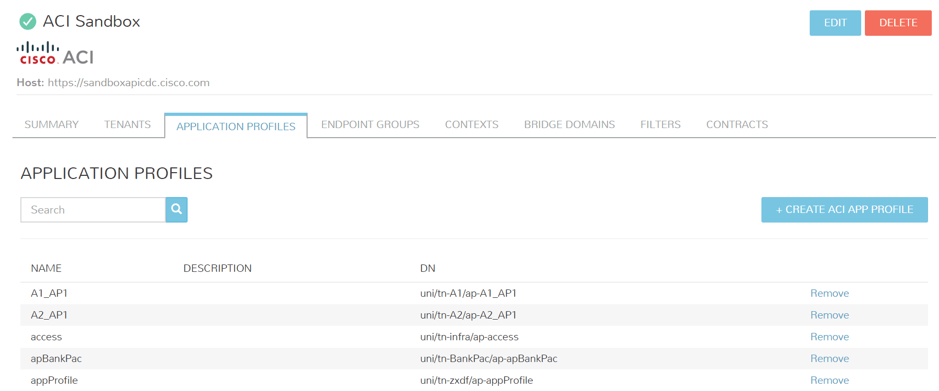This screenshot has width=939, height=391.
Task: Click the Description column header
Action: pyautogui.click(x=217, y=268)
